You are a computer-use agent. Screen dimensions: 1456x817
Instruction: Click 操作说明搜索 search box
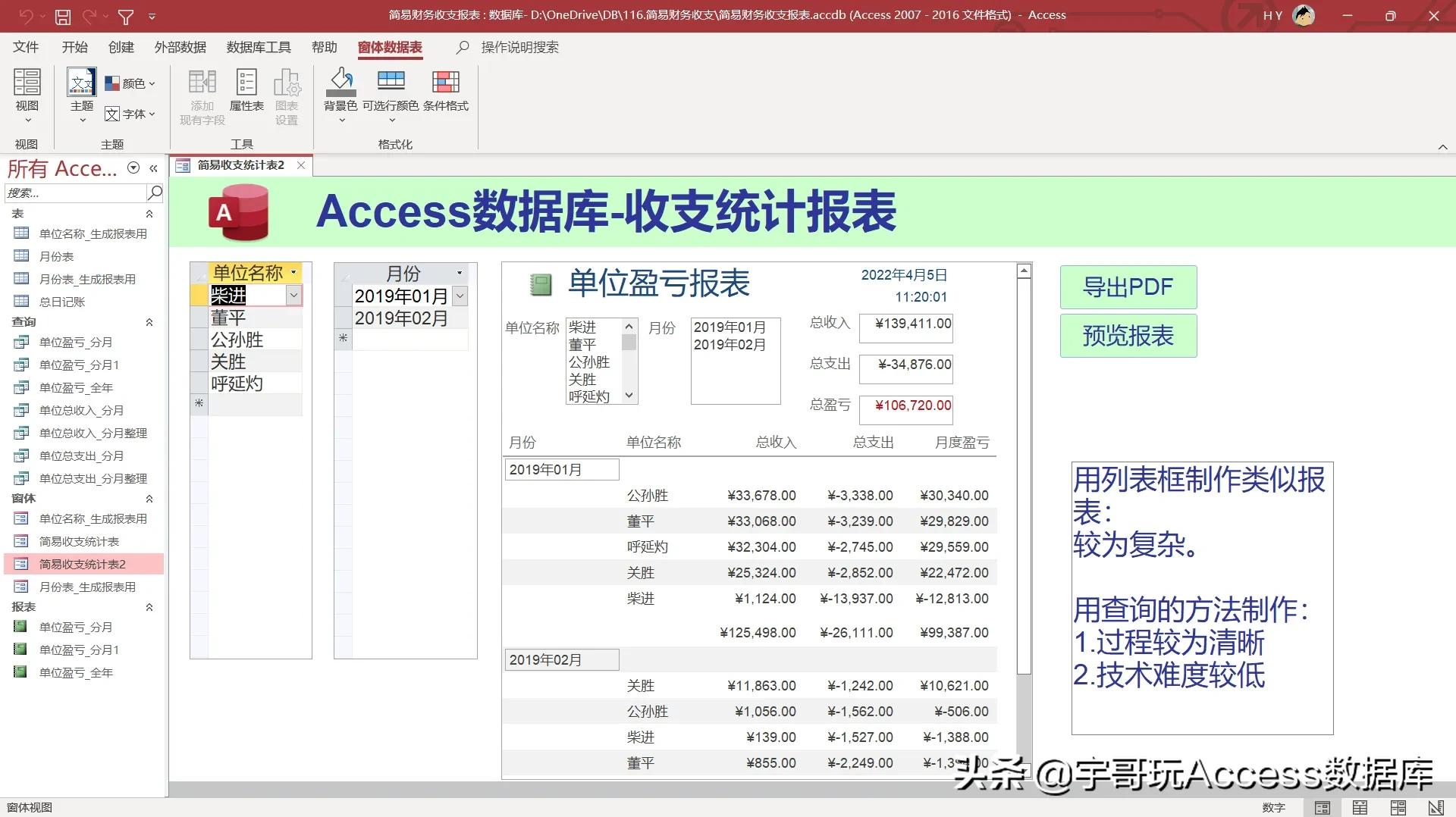pyautogui.click(x=519, y=47)
